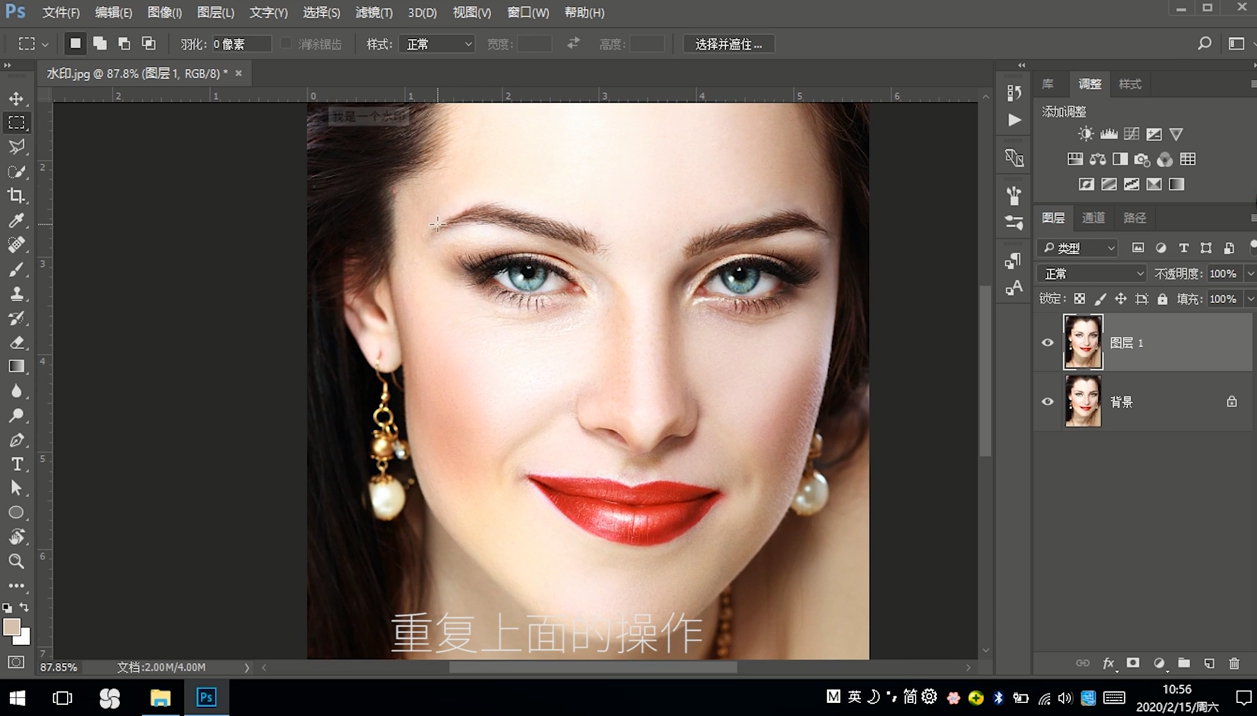The width and height of the screenshot is (1257, 716).
Task: Switch to the 路径 tab
Action: [1135, 218]
